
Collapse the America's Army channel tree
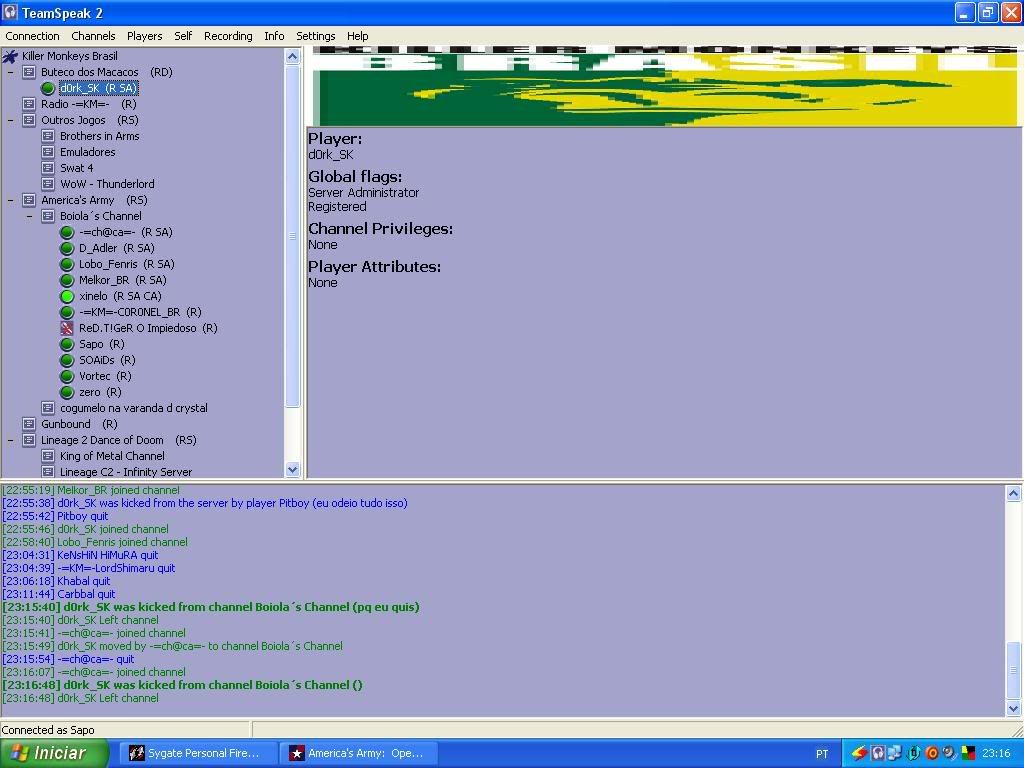(x=10, y=200)
